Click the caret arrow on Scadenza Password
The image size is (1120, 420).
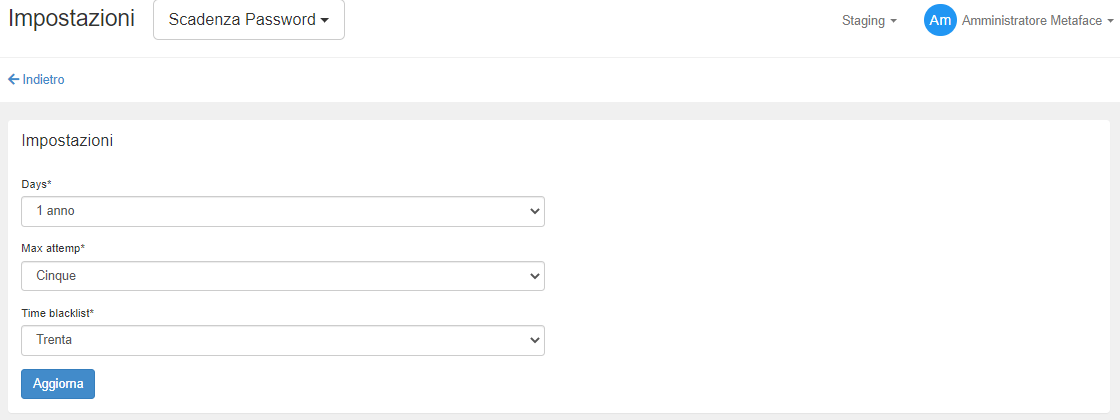coord(325,21)
